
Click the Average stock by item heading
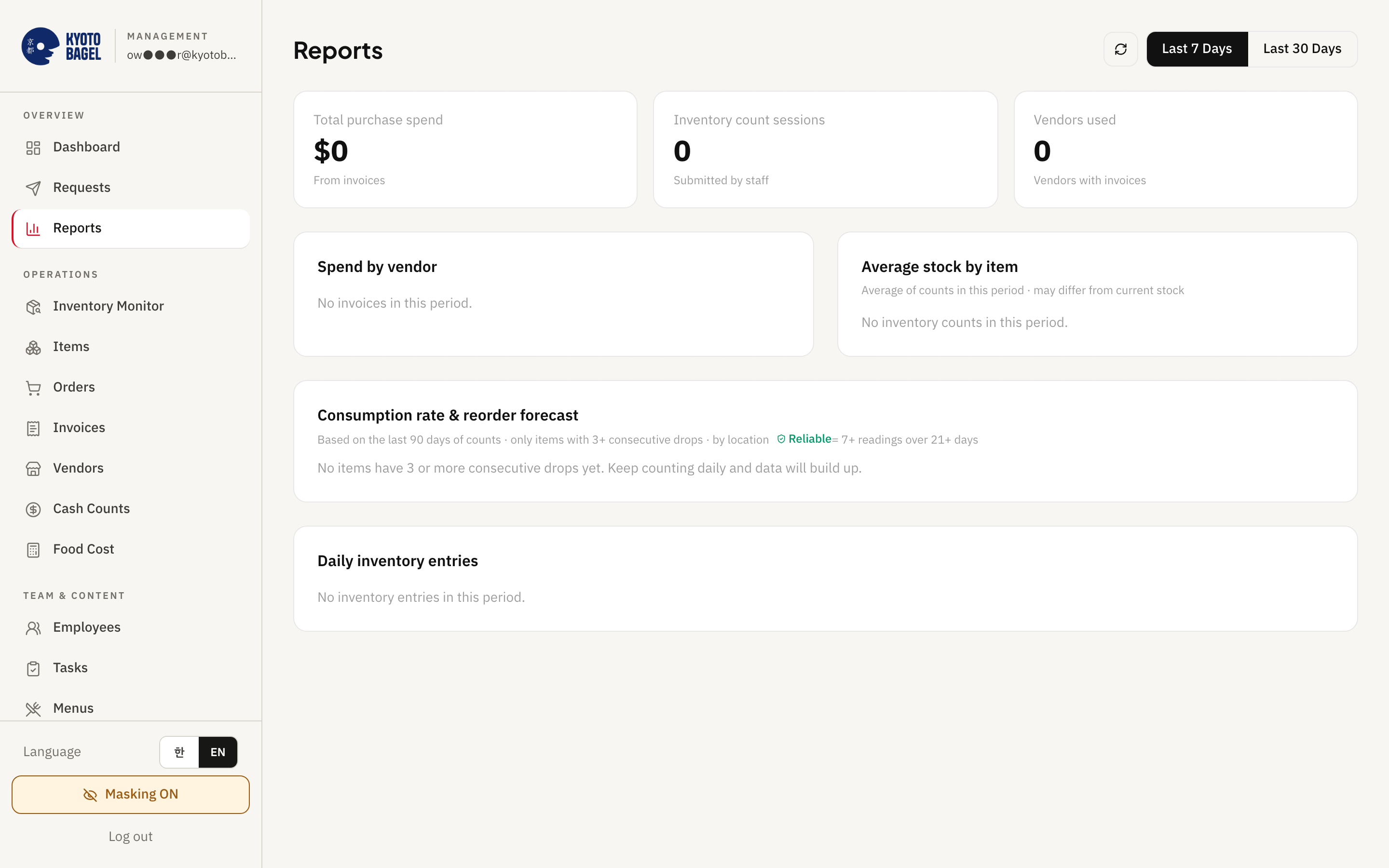point(940,267)
